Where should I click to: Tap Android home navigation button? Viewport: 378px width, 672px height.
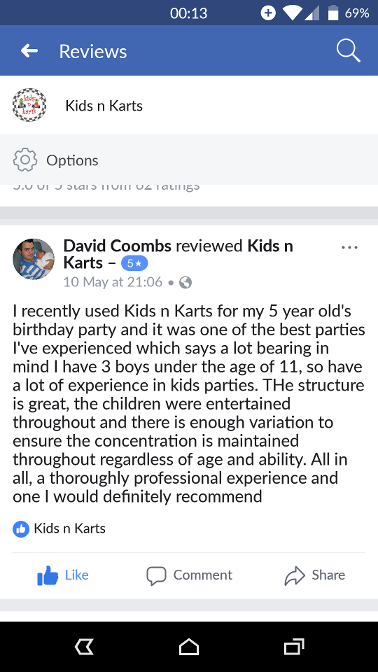(189, 647)
